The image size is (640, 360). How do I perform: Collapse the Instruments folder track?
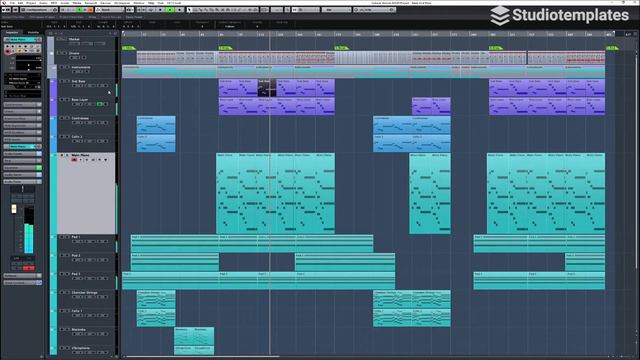tap(54, 67)
